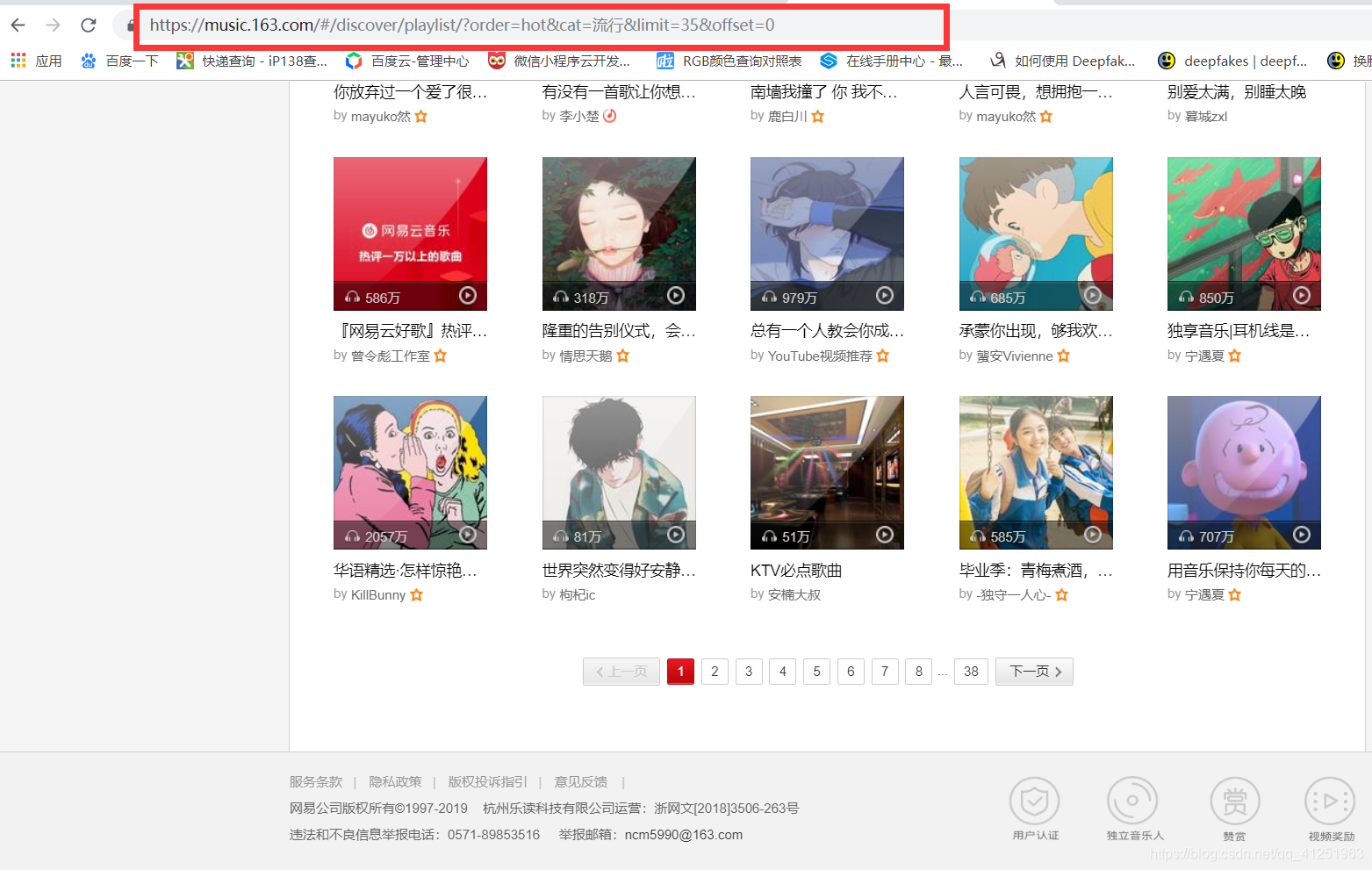Play the 81万 世界突然变得好安静 playlist

pos(676,535)
